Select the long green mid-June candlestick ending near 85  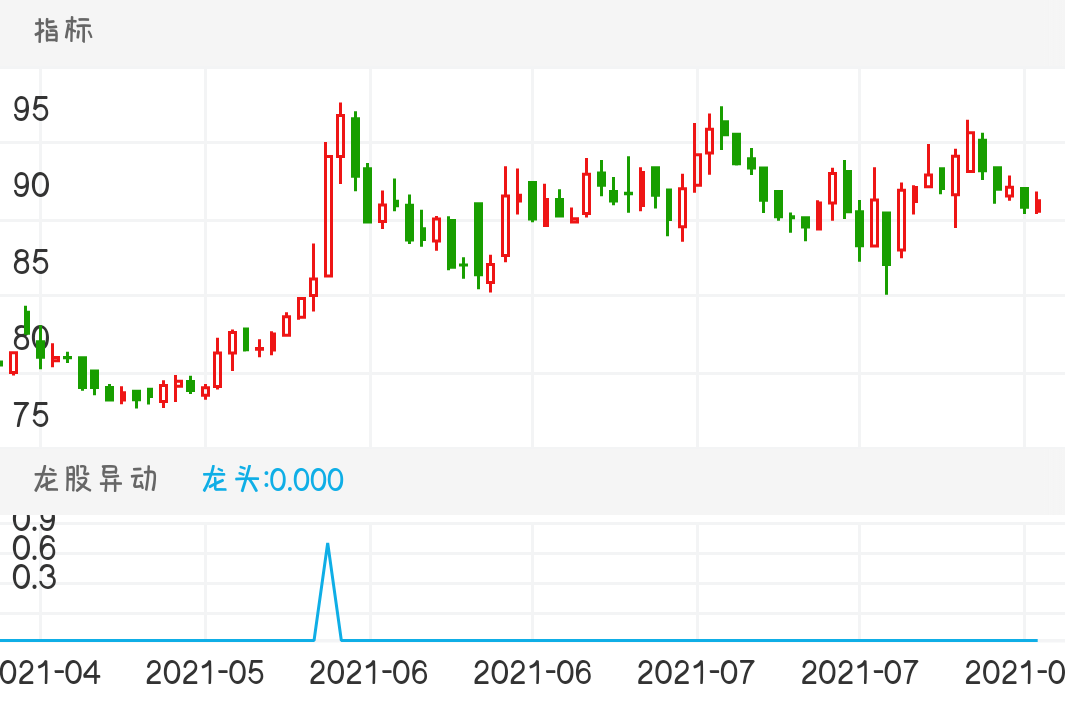[x=478, y=238]
